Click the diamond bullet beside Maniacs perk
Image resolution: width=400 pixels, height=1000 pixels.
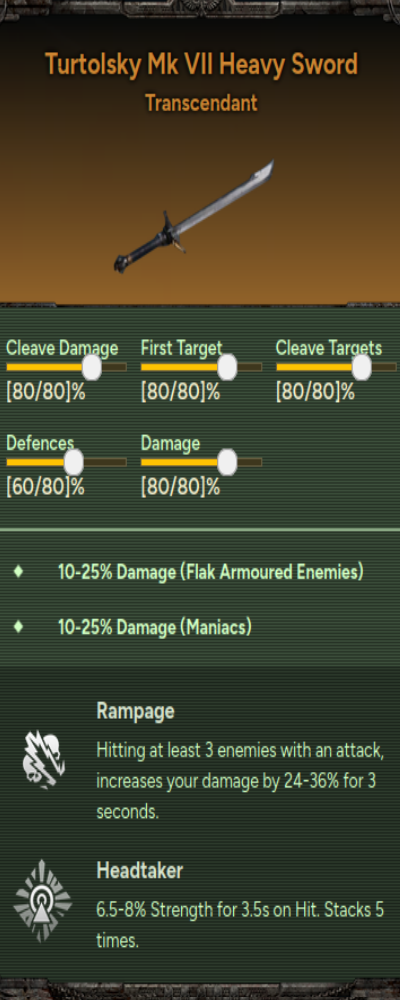click(x=19, y=626)
